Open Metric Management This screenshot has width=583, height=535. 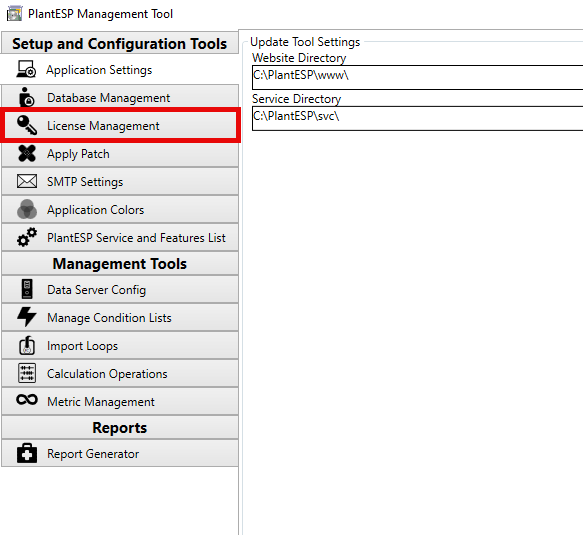click(x=120, y=401)
